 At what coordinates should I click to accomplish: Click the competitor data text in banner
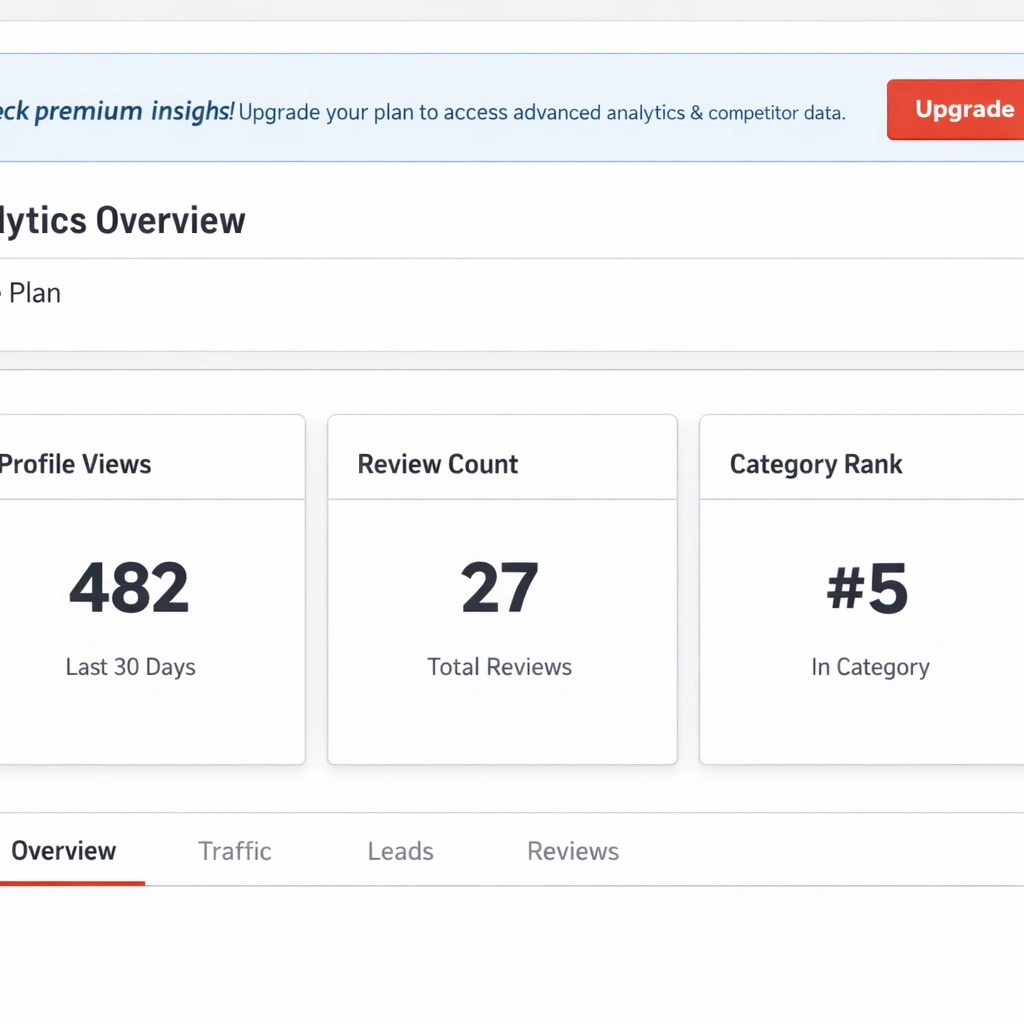point(776,113)
